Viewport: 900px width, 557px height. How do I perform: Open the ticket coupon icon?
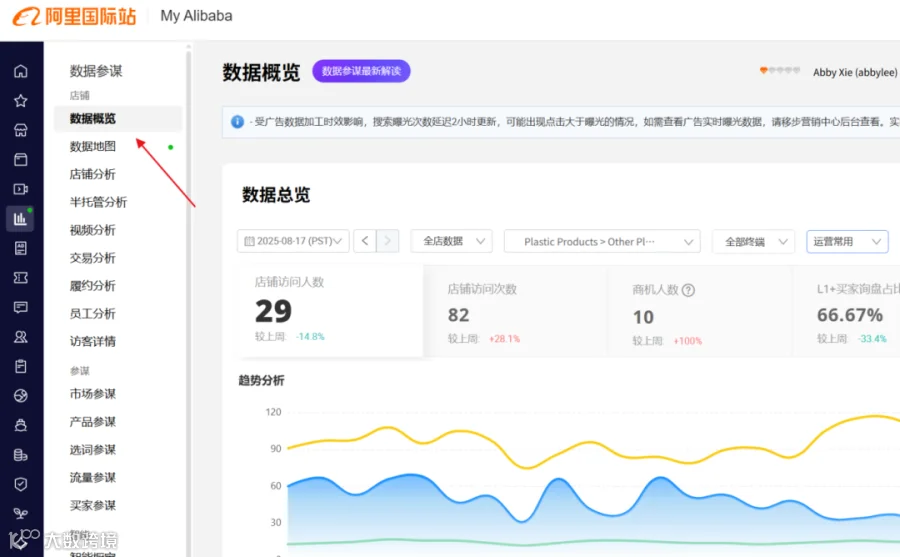pos(21,278)
